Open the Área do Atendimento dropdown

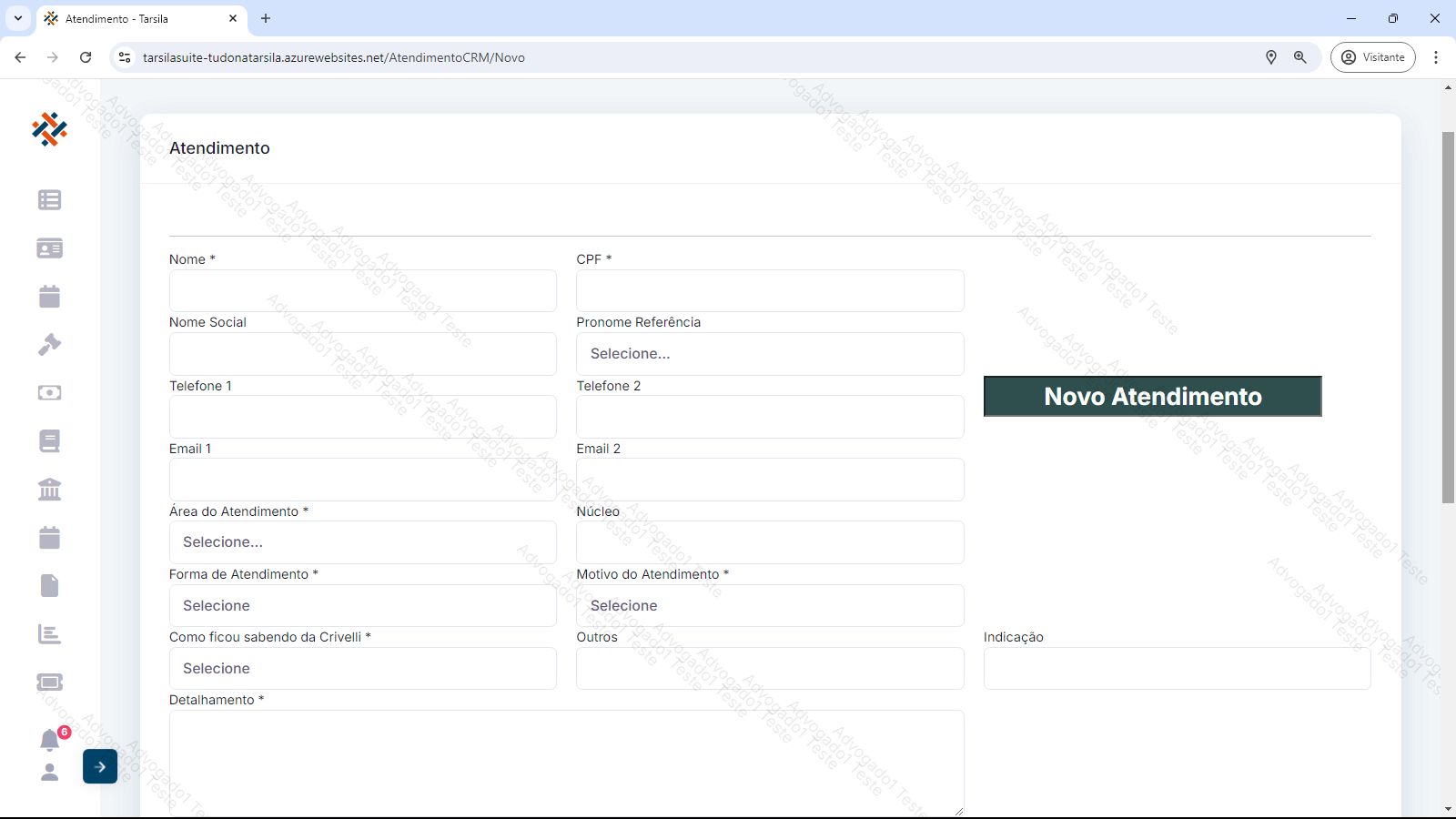pos(362,542)
